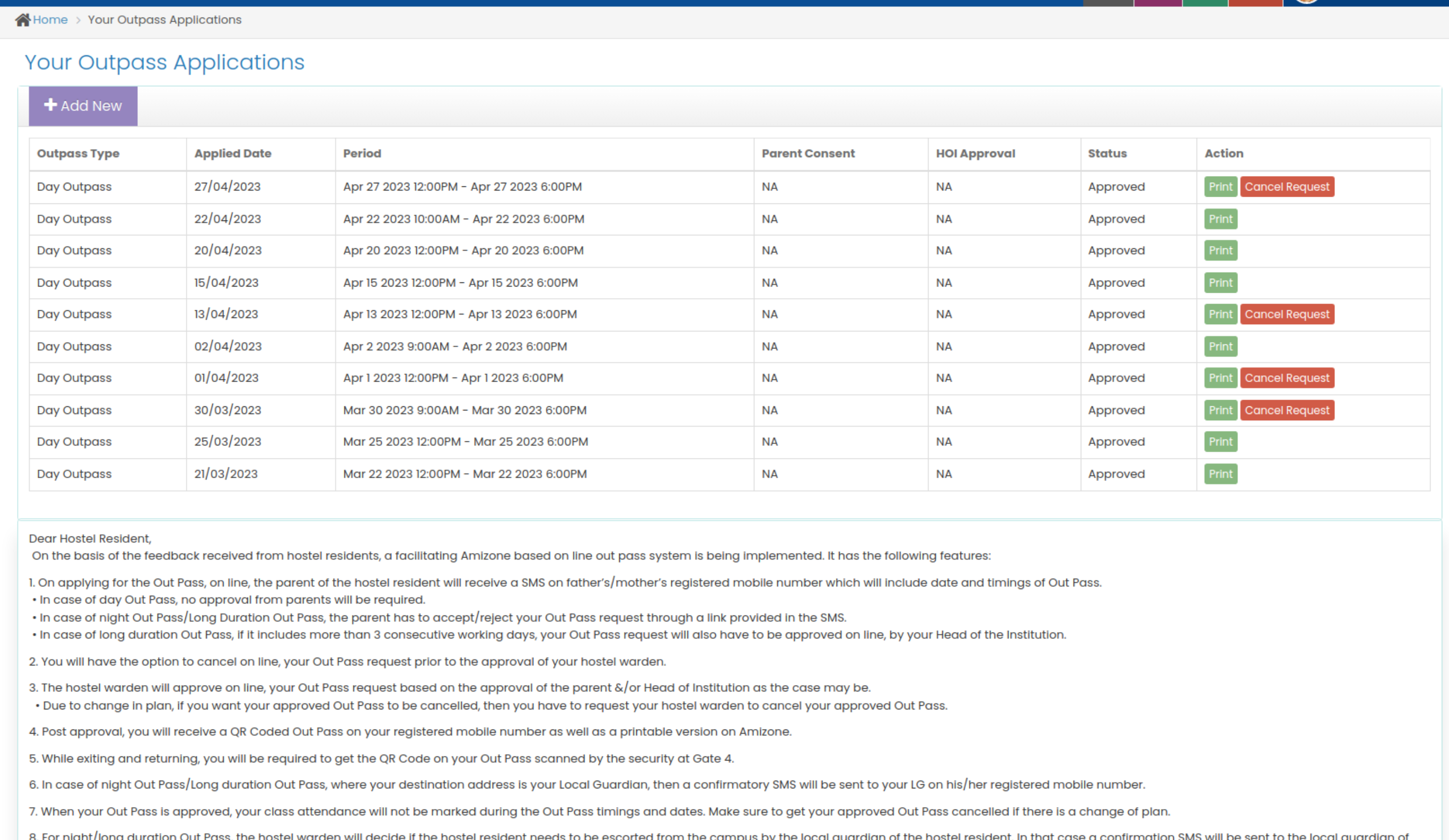Cancel the Mar 30 2023 outpass request
This screenshot has height=840, width=1449.
coord(1287,410)
